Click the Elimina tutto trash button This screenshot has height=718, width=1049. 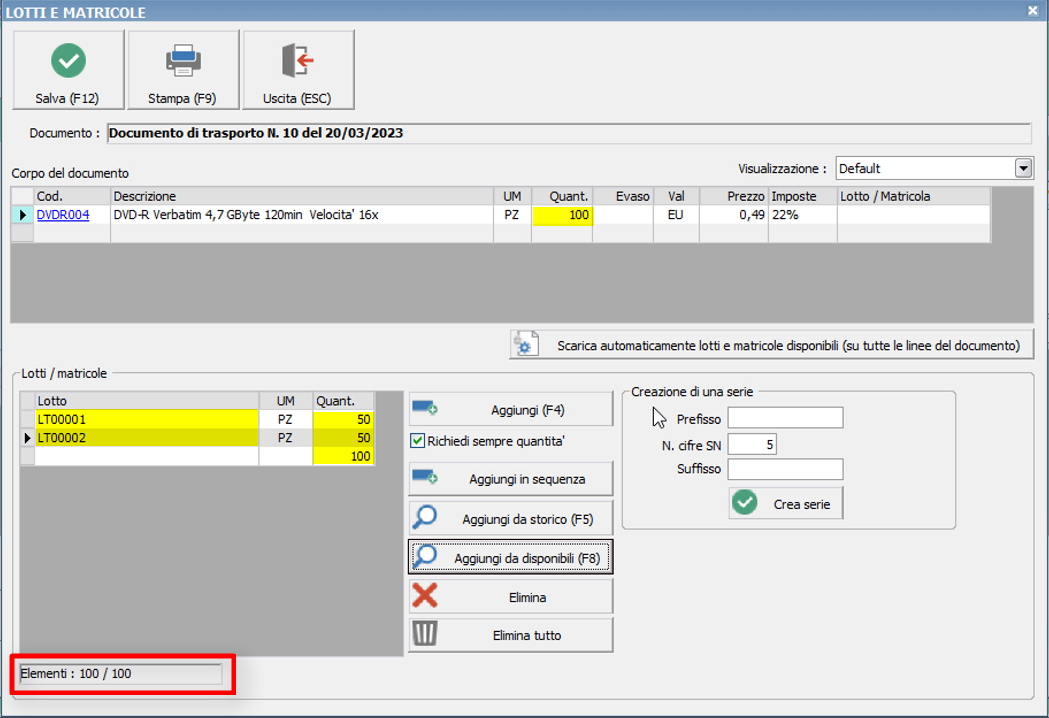click(x=510, y=635)
